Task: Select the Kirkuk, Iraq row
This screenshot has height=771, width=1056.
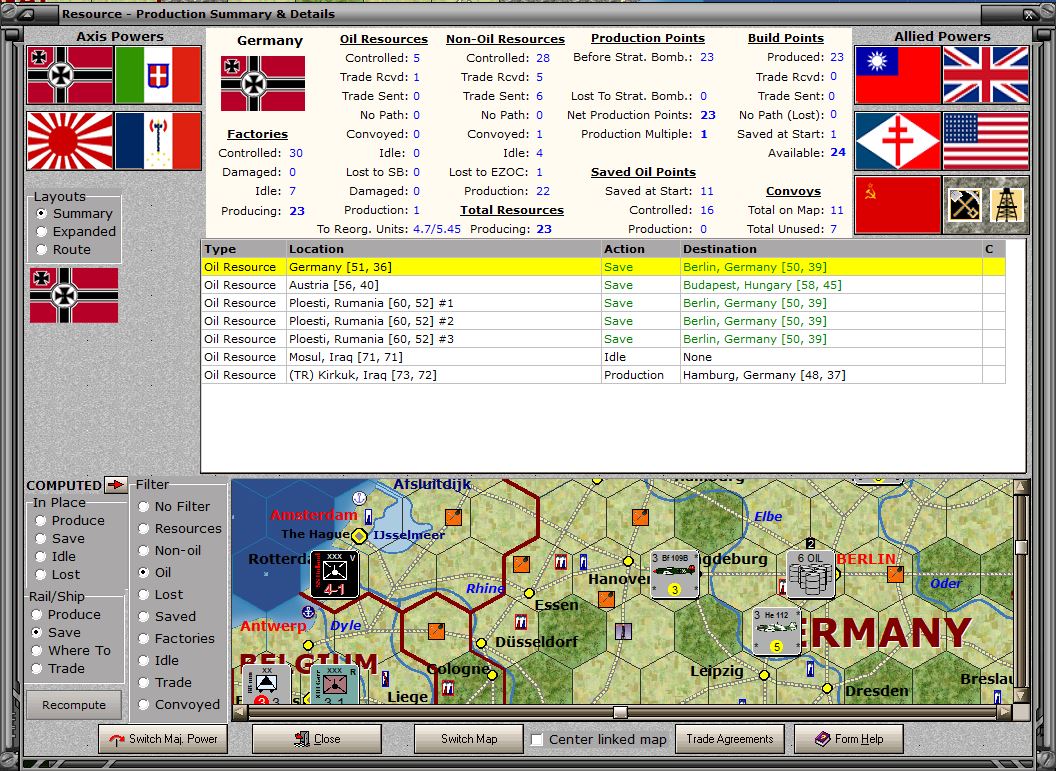Action: [x=603, y=375]
